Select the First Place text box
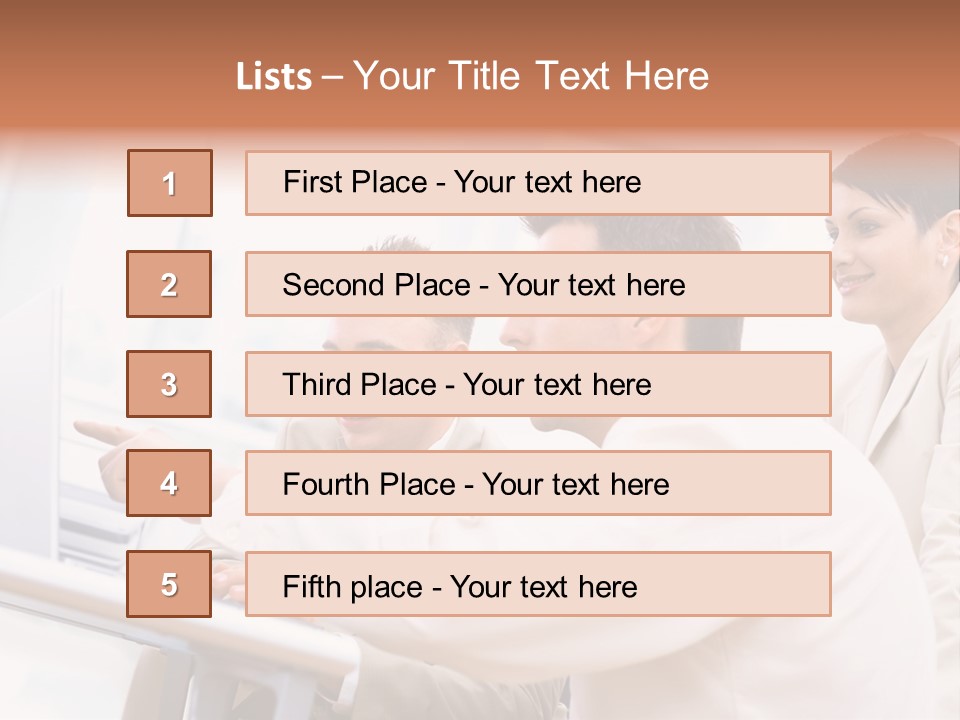 coord(538,183)
